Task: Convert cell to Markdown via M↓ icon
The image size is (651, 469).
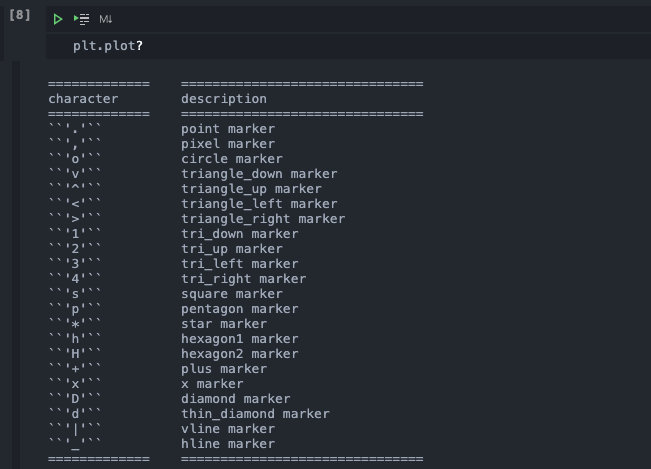Action: click(105, 19)
